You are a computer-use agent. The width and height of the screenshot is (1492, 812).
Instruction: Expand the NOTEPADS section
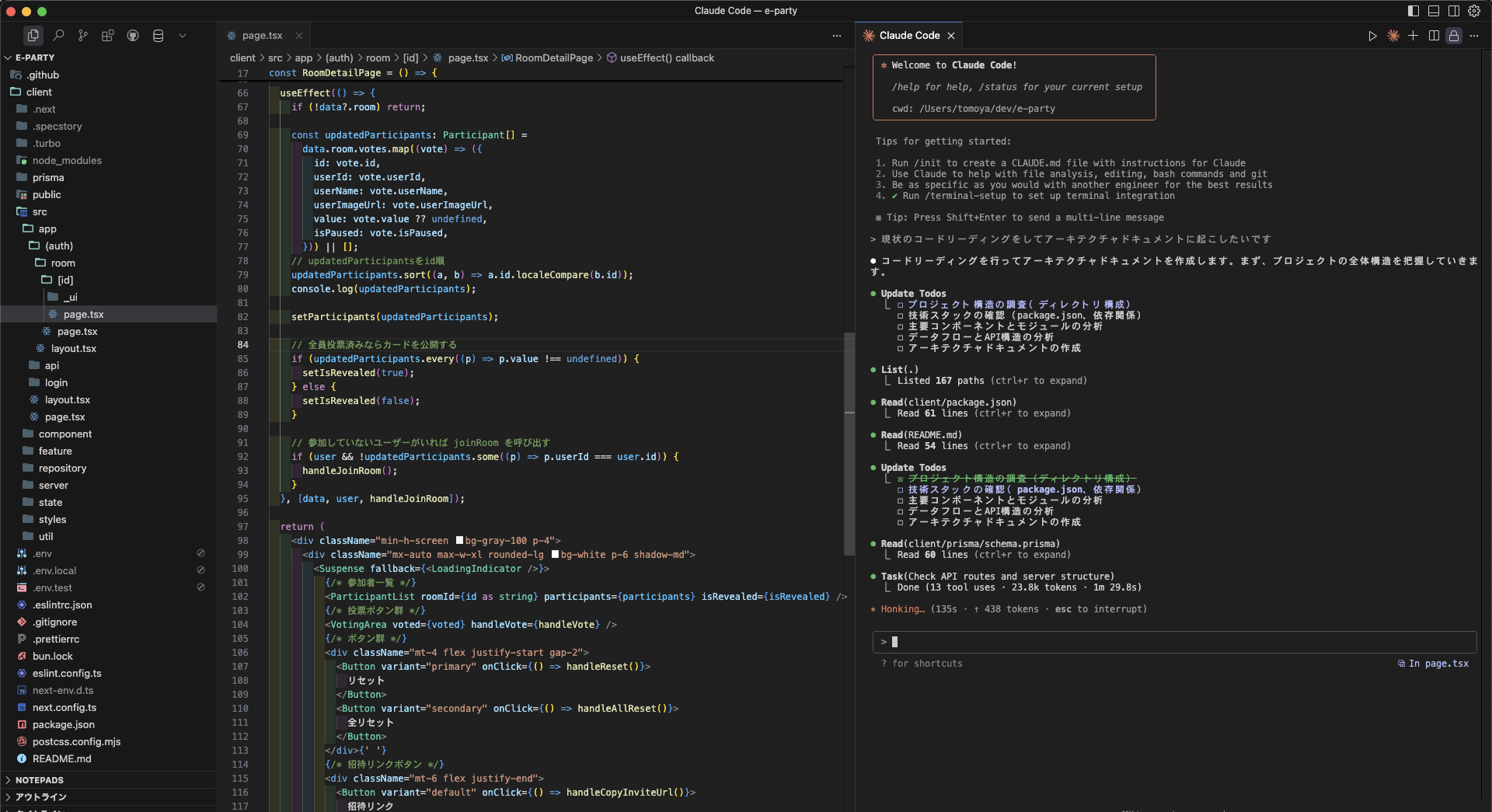[x=39, y=780]
